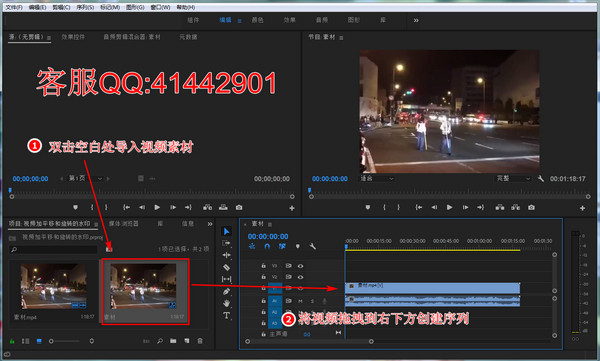Click Export Frame camera in Program monitor

531,207
